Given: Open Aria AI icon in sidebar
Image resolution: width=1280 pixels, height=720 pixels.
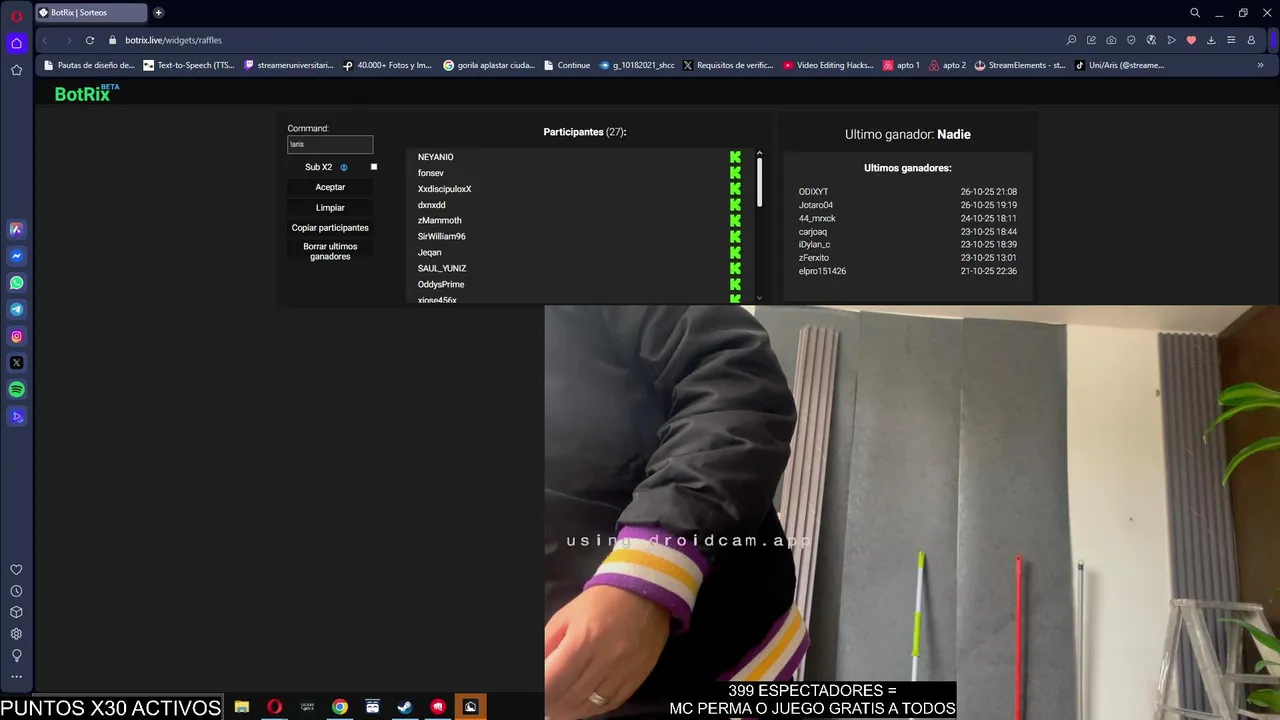Looking at the screenshot, I should click(16, 229).
